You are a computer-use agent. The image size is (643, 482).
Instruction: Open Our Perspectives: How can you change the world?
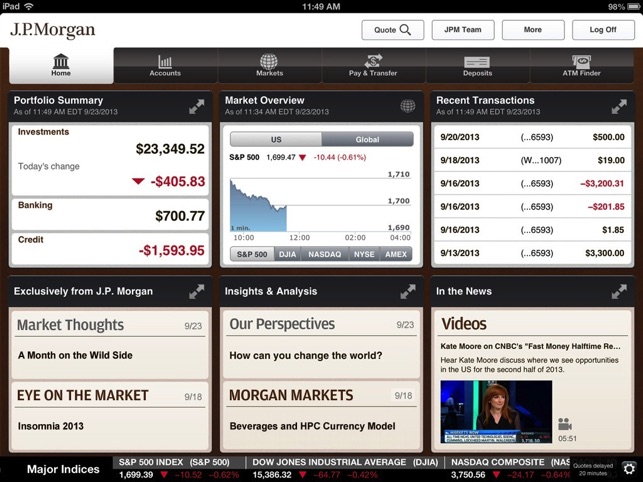pos(321,344)
